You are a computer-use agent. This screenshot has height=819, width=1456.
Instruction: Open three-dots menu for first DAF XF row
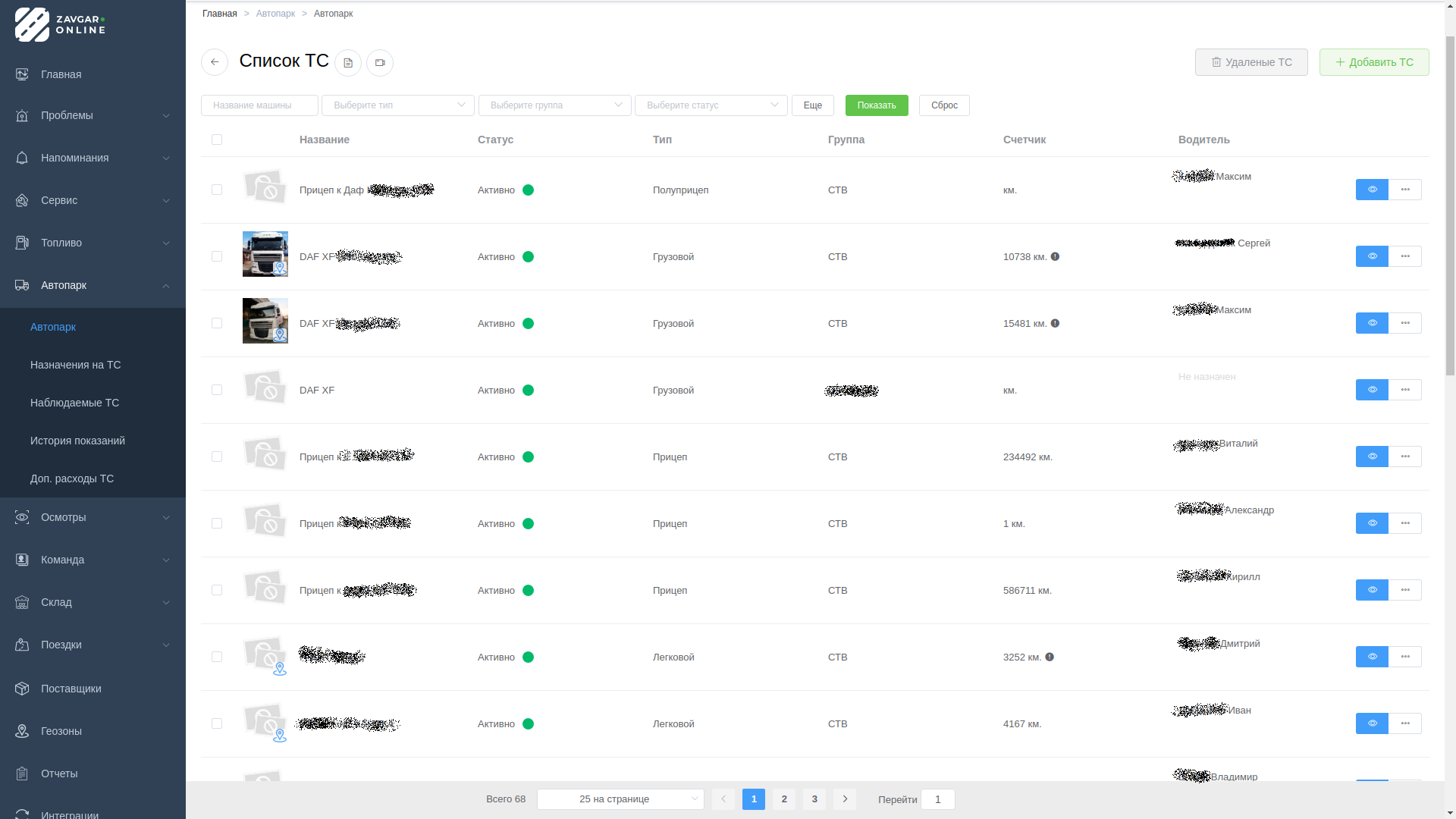click(1405, 256)
